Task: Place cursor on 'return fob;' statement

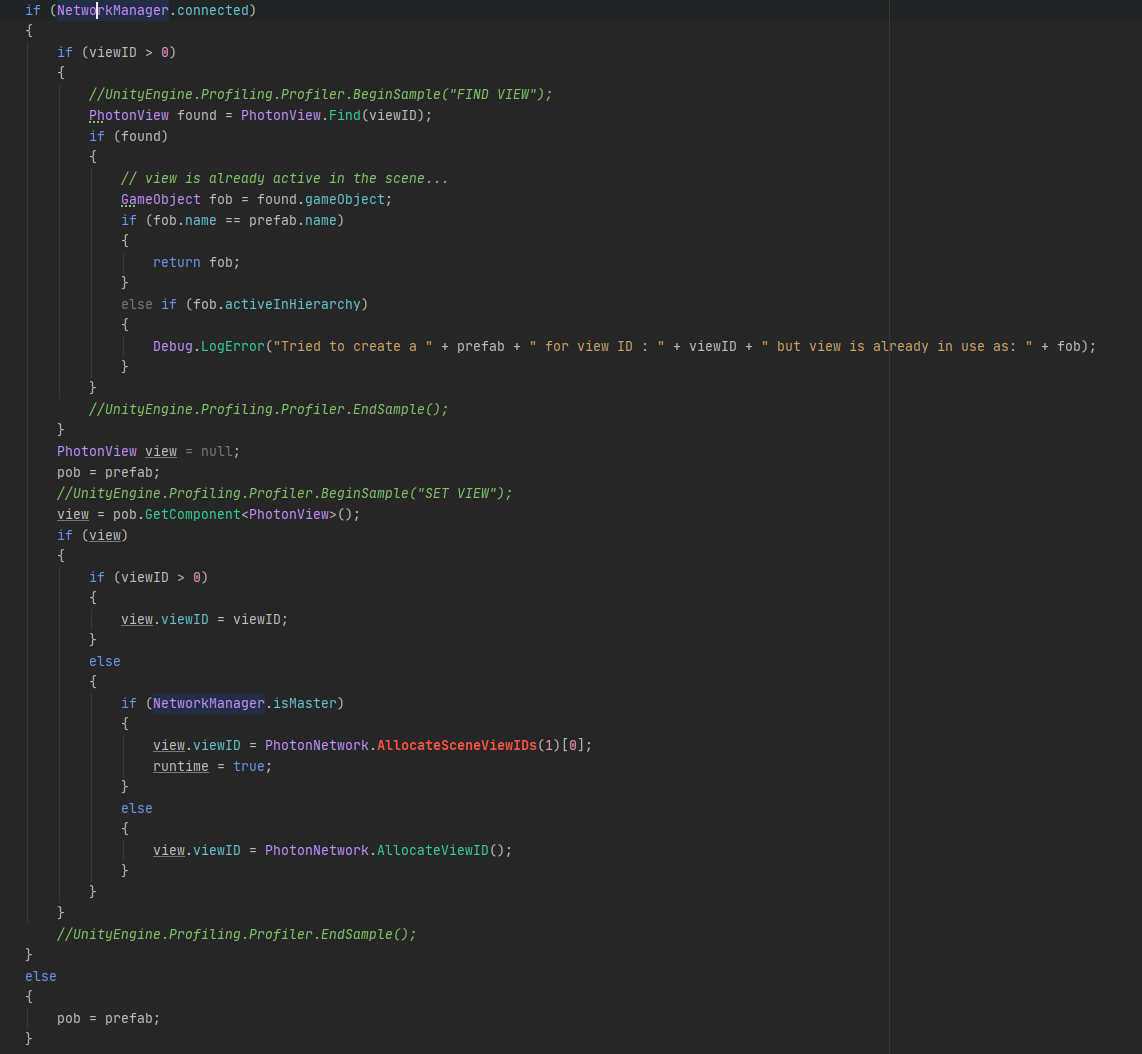Action: (196, 262)
